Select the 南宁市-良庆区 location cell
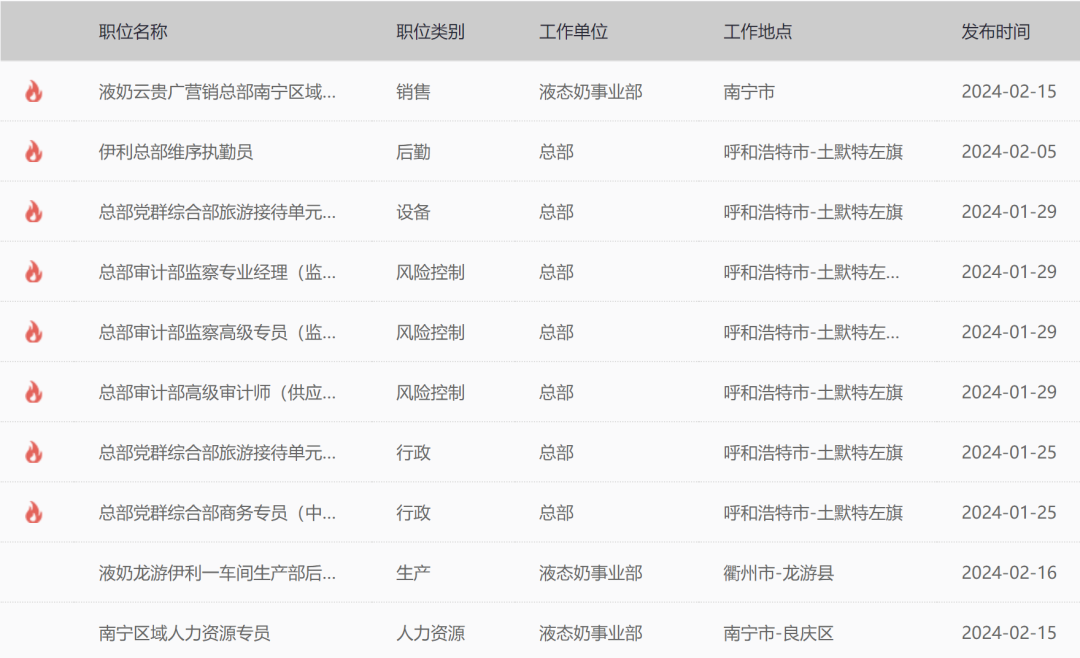Viewport: 1080px width, 658px height. click(778, 633)
